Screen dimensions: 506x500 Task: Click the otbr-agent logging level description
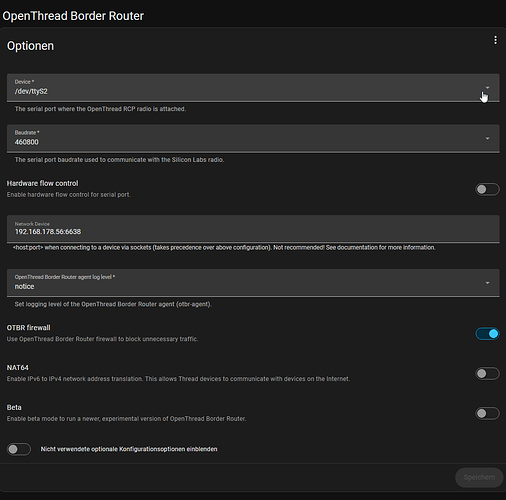click(x=113, y=304)
